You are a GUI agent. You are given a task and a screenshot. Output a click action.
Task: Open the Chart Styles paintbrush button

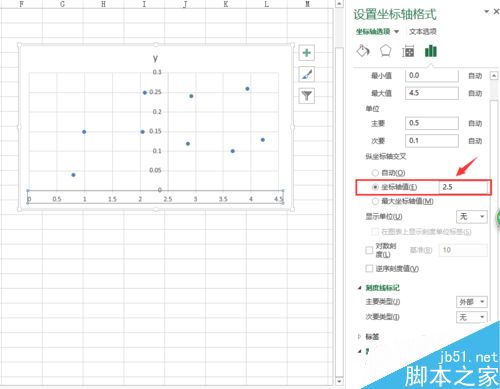(306, 74)
